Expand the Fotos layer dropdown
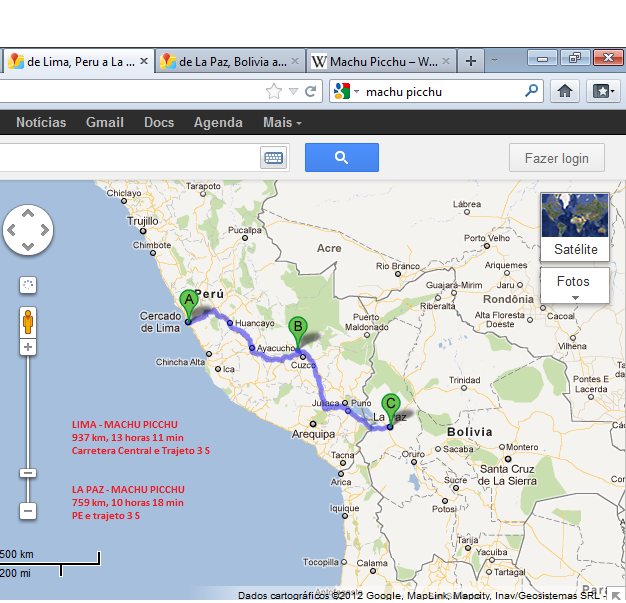626x603 pixels. pyautogui.click(x=574, y=286)
